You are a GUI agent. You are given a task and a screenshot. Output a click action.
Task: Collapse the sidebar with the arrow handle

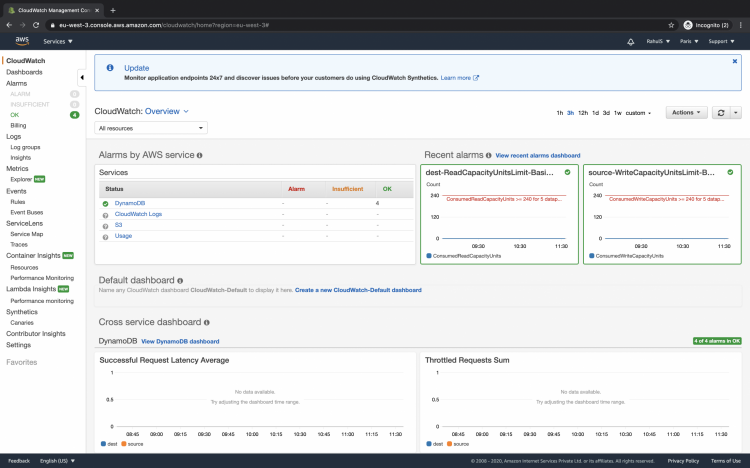(x=82, y=78)
